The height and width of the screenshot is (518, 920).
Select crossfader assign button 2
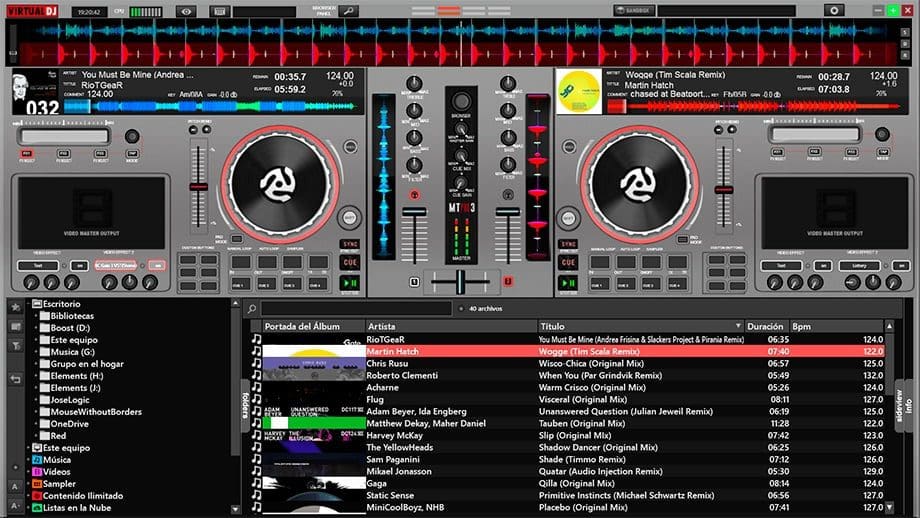click(x=508, y=282)
